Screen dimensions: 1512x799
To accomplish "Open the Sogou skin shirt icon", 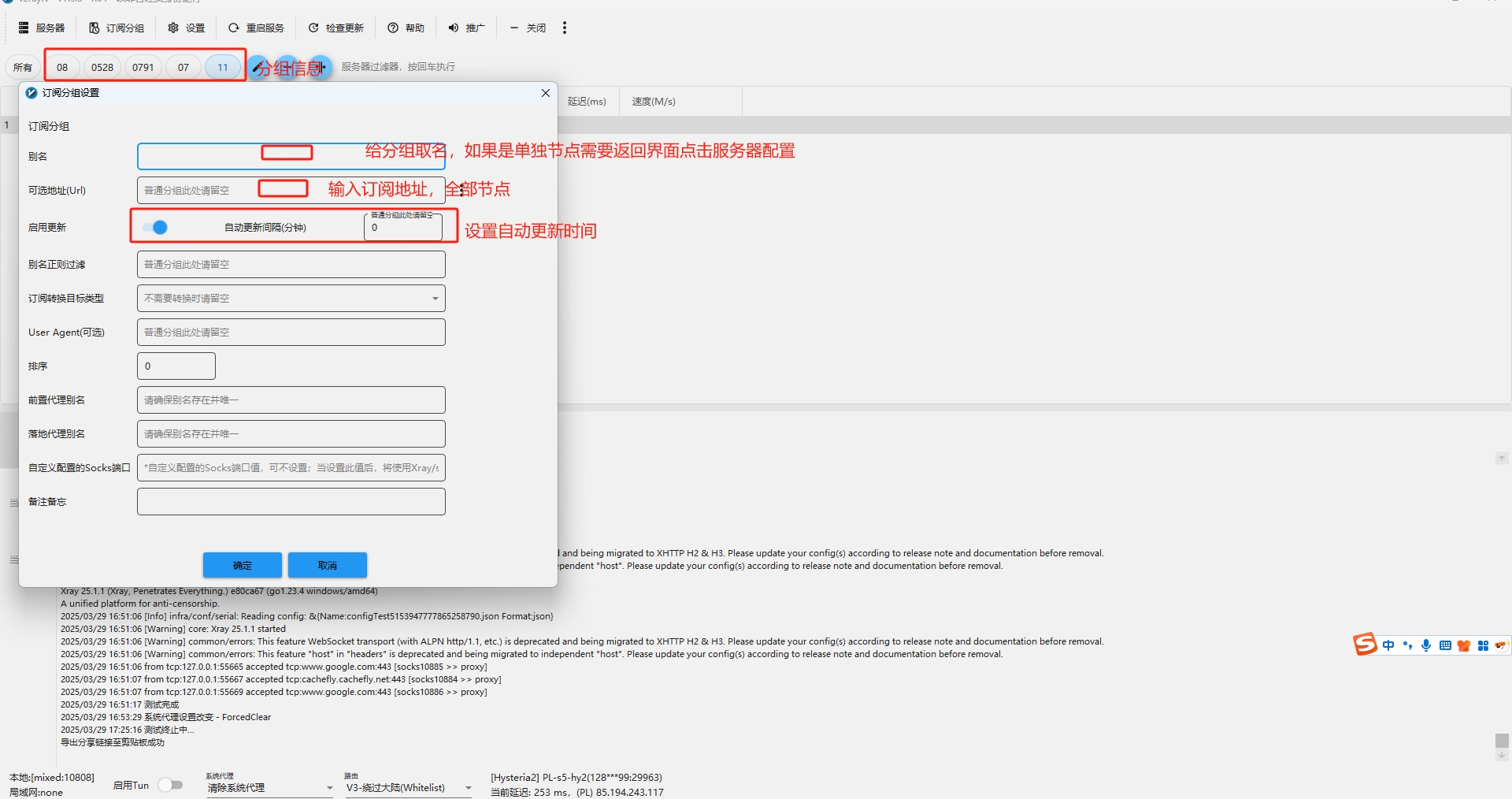I will coord(1464,645).
